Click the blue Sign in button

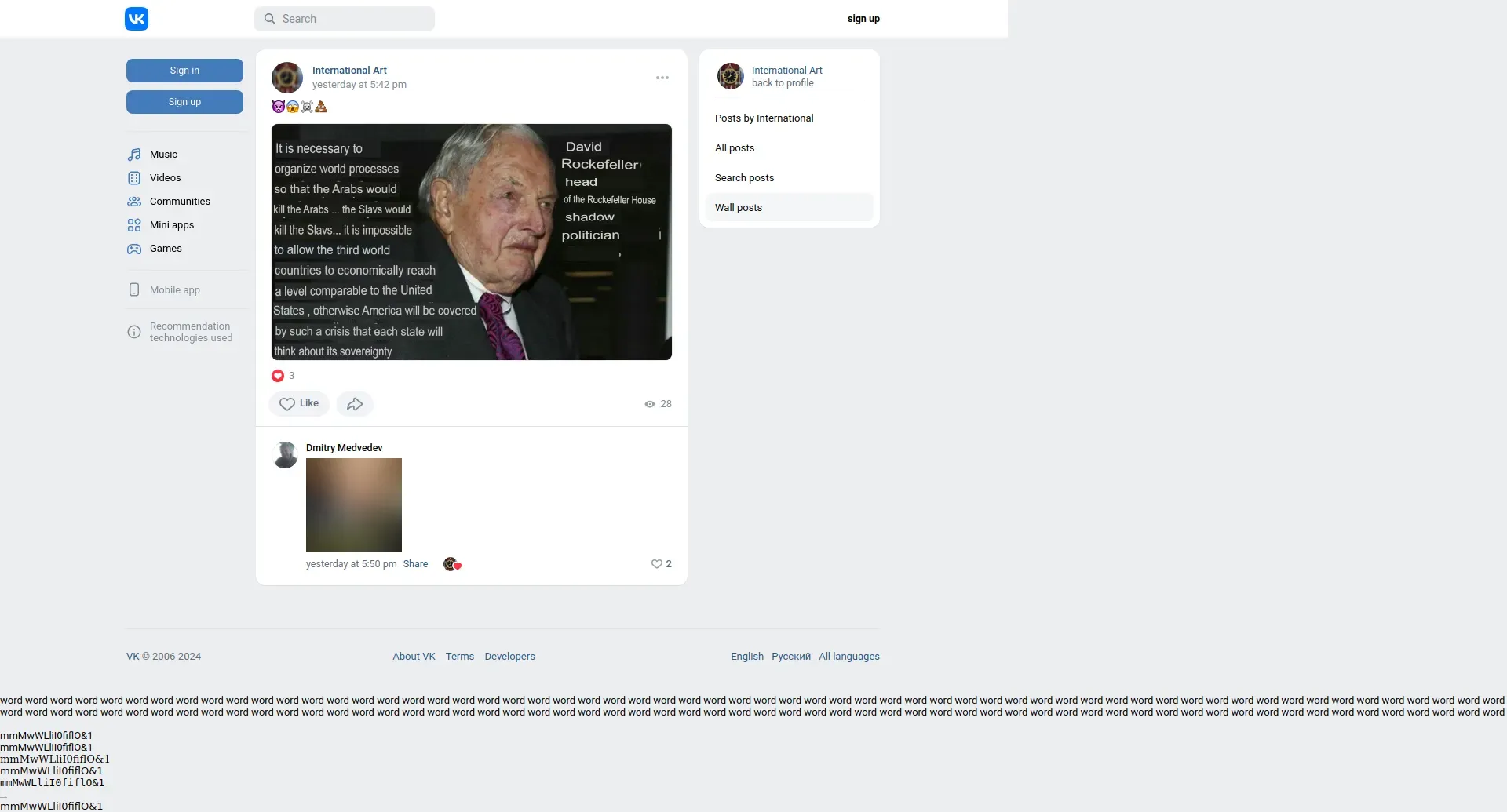184,71
